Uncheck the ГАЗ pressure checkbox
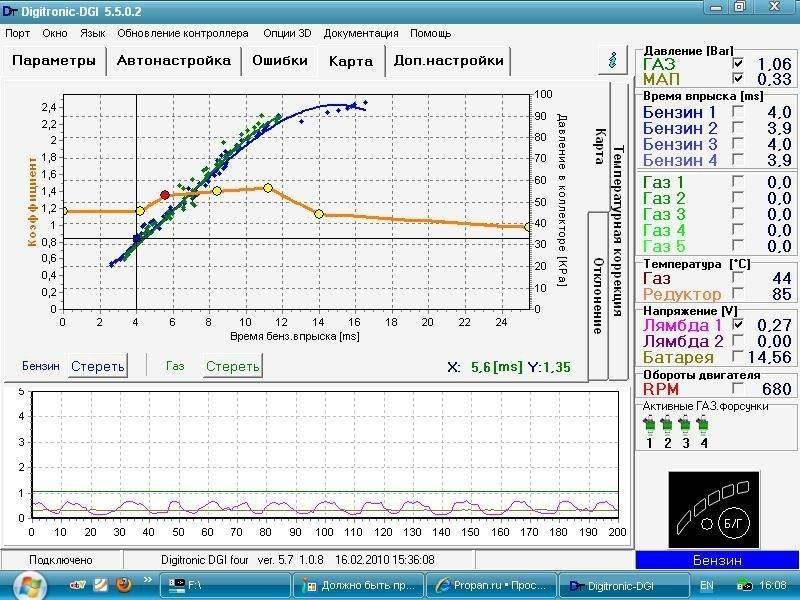Viewport: 800px width, 600px height. tap(738, 64)
